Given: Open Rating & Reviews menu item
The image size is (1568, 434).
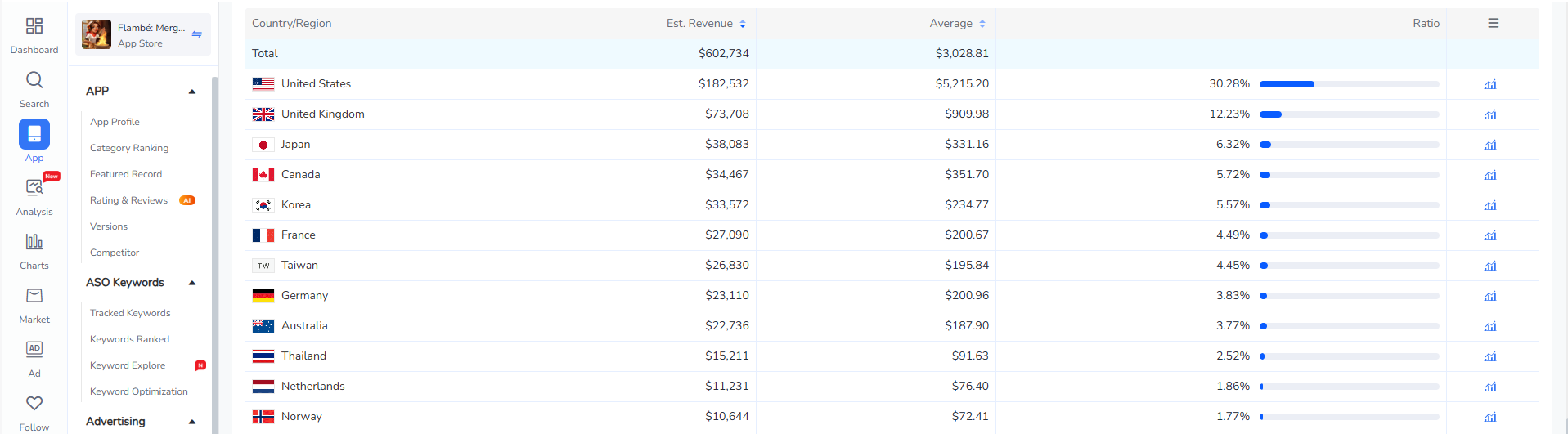Looking at the screenshot, I should point(128,200).
